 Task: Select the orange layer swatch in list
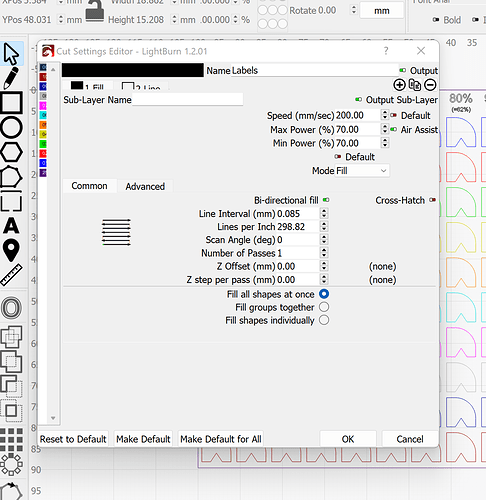point(43,125)
